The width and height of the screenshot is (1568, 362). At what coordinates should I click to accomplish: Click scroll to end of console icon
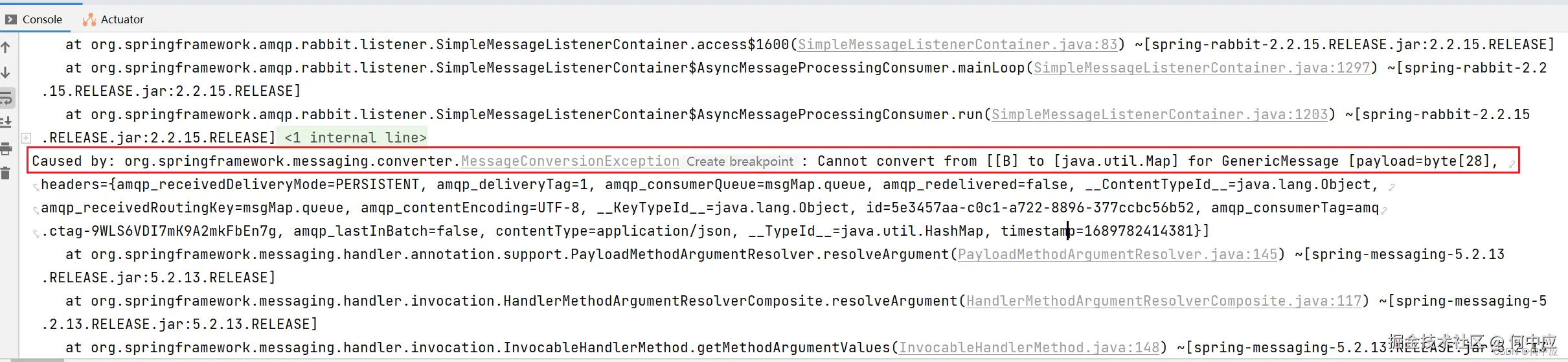pyautogui.click(x=6, y=122)
